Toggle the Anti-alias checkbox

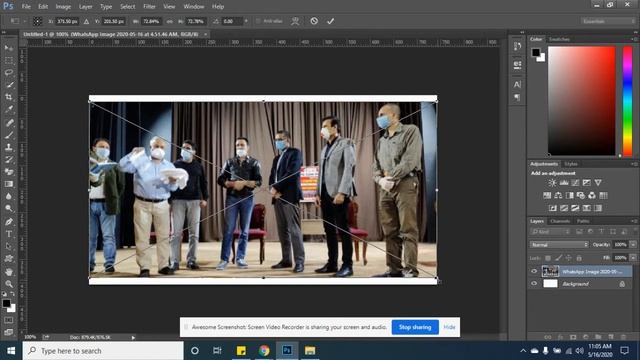click(258, 21)
